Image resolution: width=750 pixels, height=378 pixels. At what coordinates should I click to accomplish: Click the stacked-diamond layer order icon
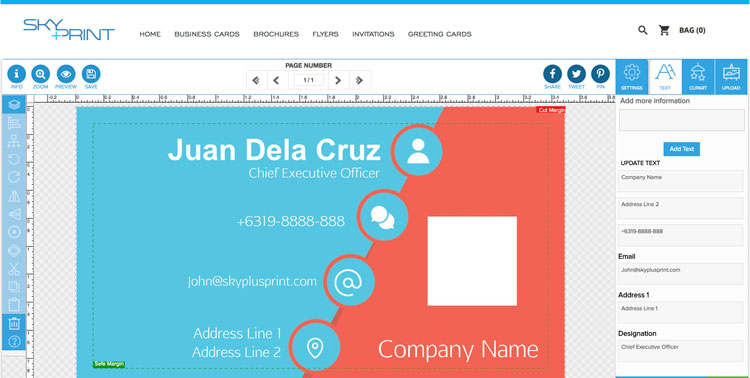pos(14,250)
